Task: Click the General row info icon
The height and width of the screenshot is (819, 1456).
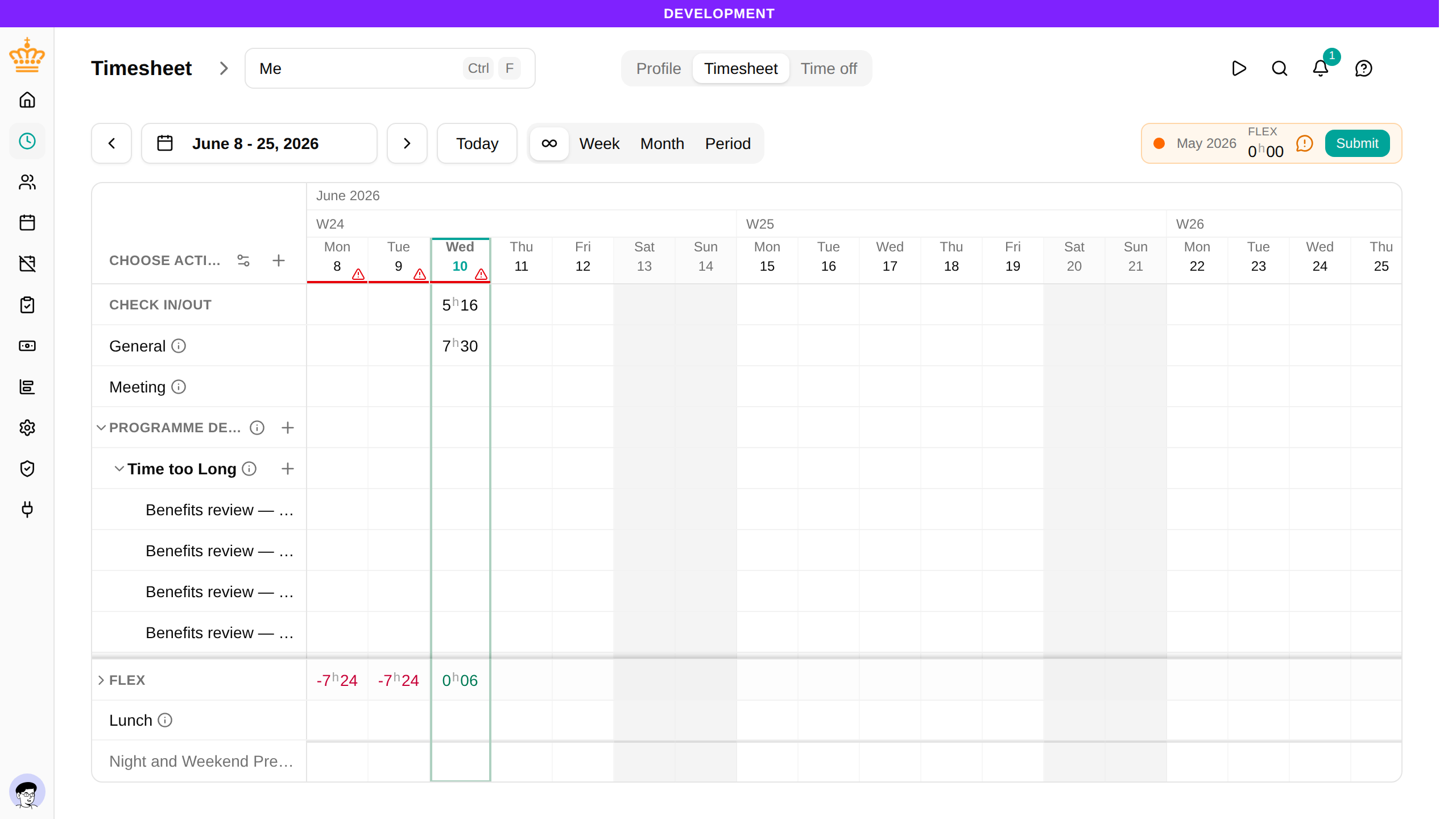Action: pyautogui.click(x=179, y=346)
